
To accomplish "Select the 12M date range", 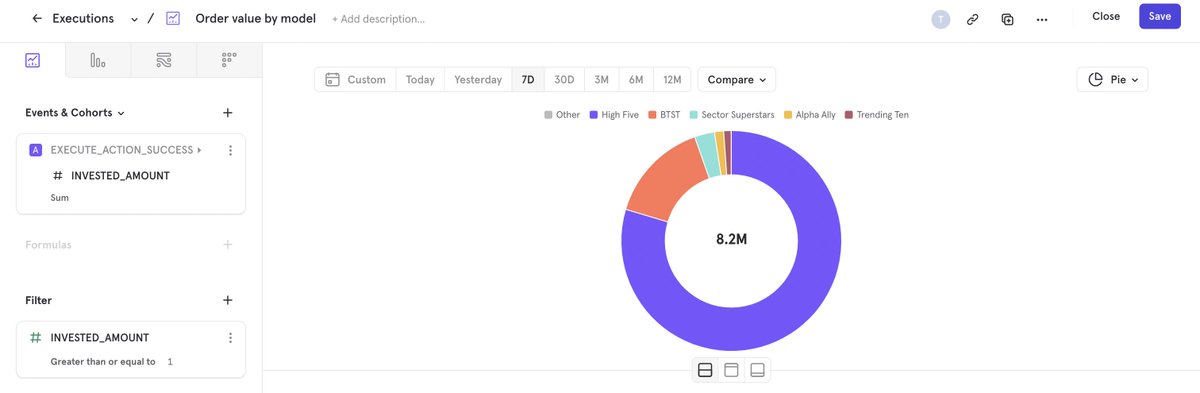I will 672,79.
